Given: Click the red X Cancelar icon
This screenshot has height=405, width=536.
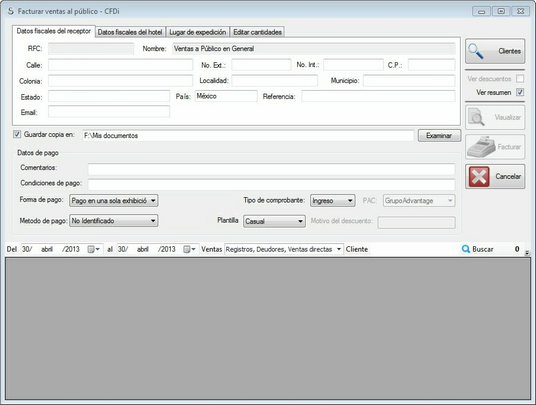Looking at the screenshot, I should pos(479,177).
